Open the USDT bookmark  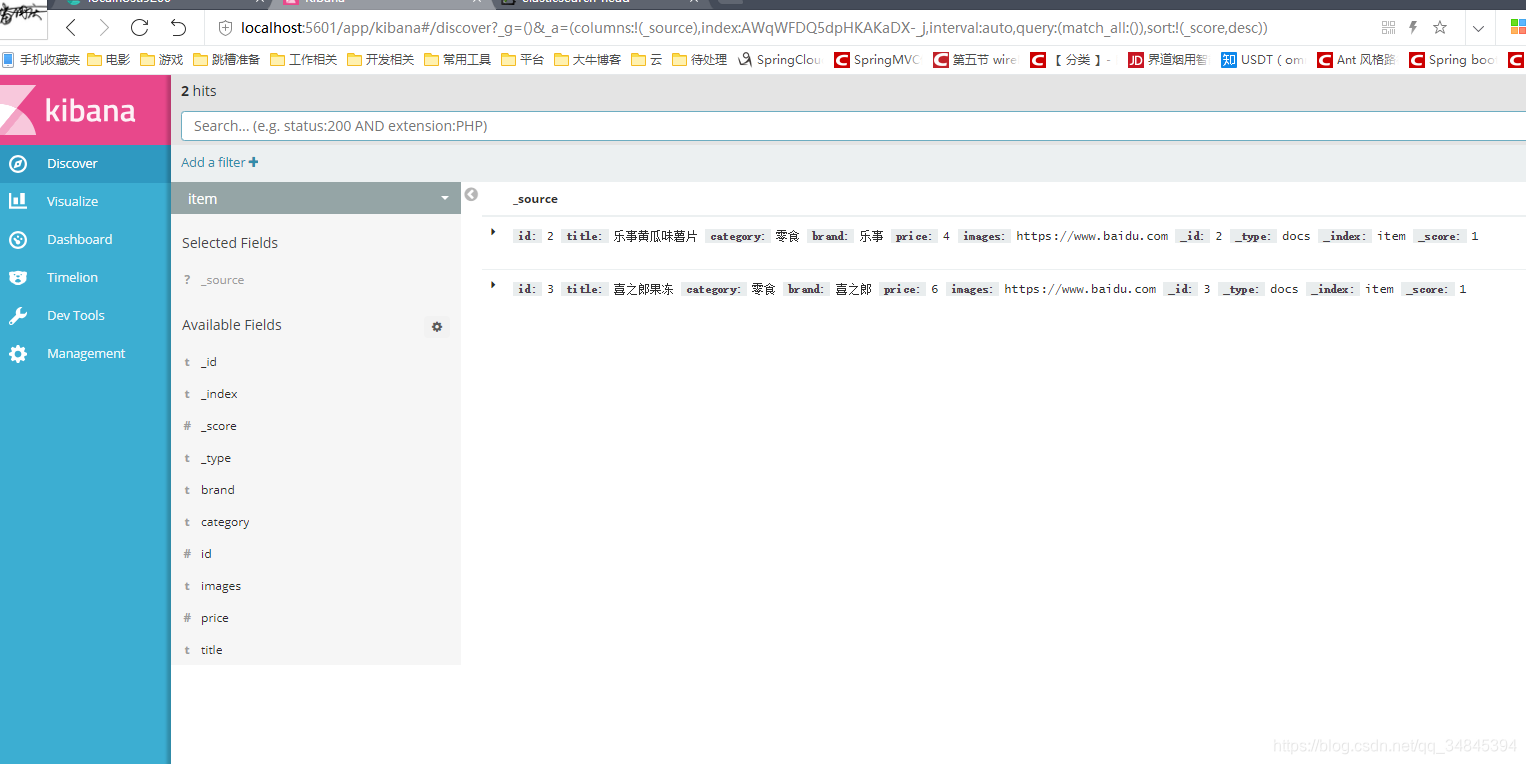pos(1263,60)
